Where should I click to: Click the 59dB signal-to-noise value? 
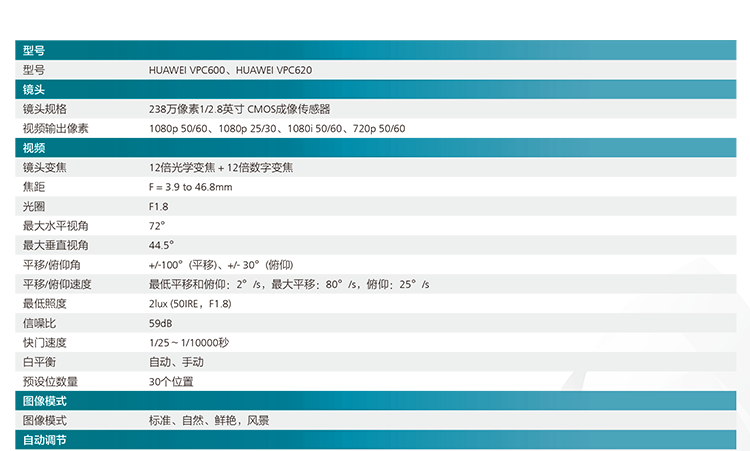pyautogui.click(x=161, y=323)
